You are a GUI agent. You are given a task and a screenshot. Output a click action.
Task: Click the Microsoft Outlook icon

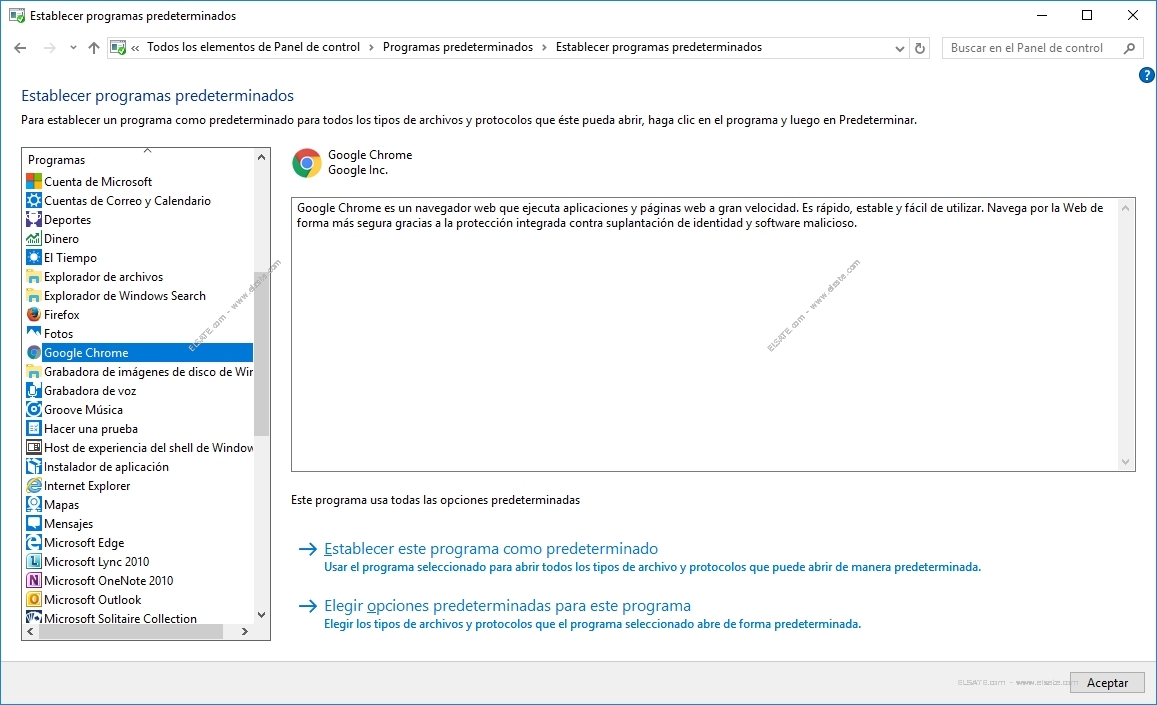click(34, 600)
